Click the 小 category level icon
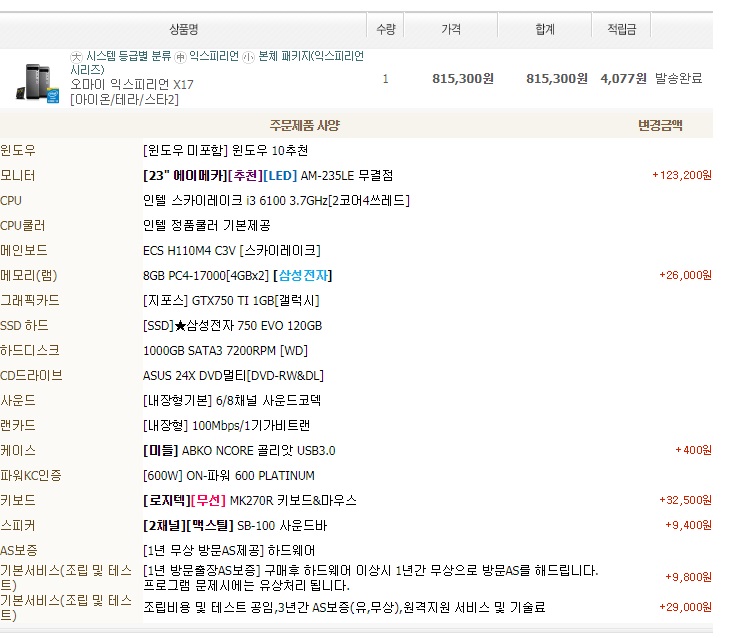 pos(248,57)
